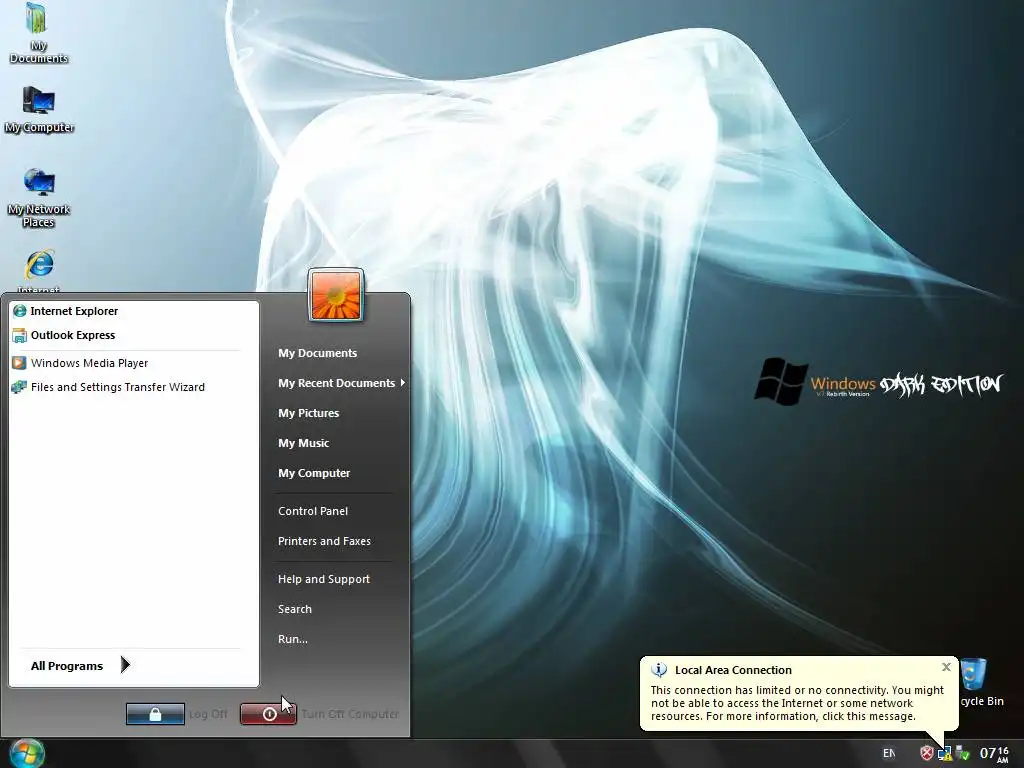Viewport: 1024px width, 768px height.
Task: Click the user account picture thumbnail
Action: [336, 296]
